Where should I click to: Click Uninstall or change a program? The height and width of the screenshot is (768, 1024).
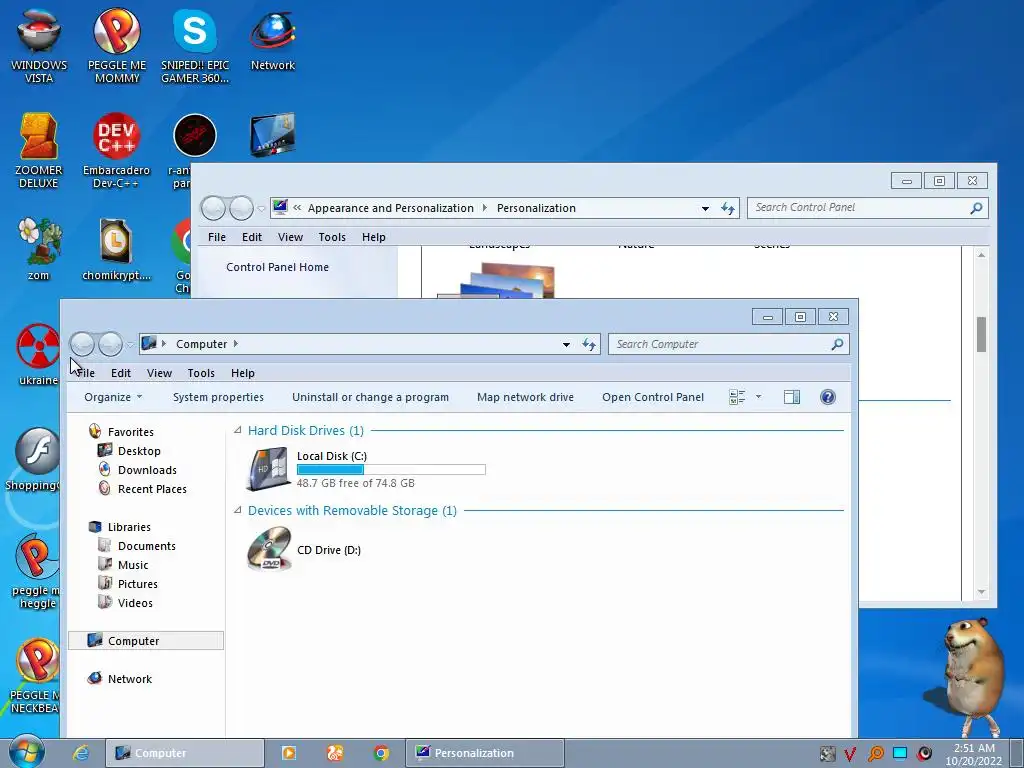(370, 397)
